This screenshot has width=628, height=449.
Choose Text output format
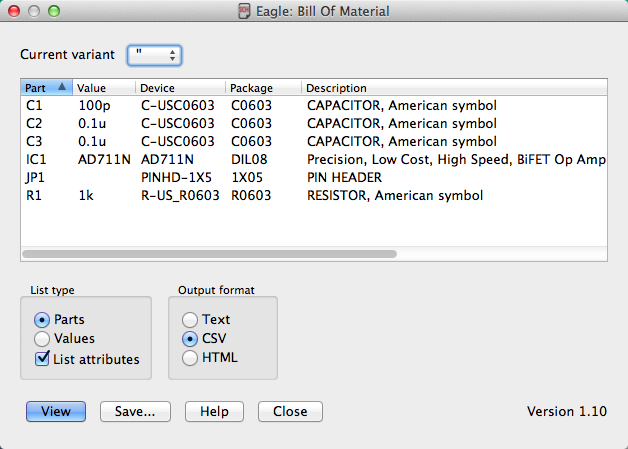189,320
